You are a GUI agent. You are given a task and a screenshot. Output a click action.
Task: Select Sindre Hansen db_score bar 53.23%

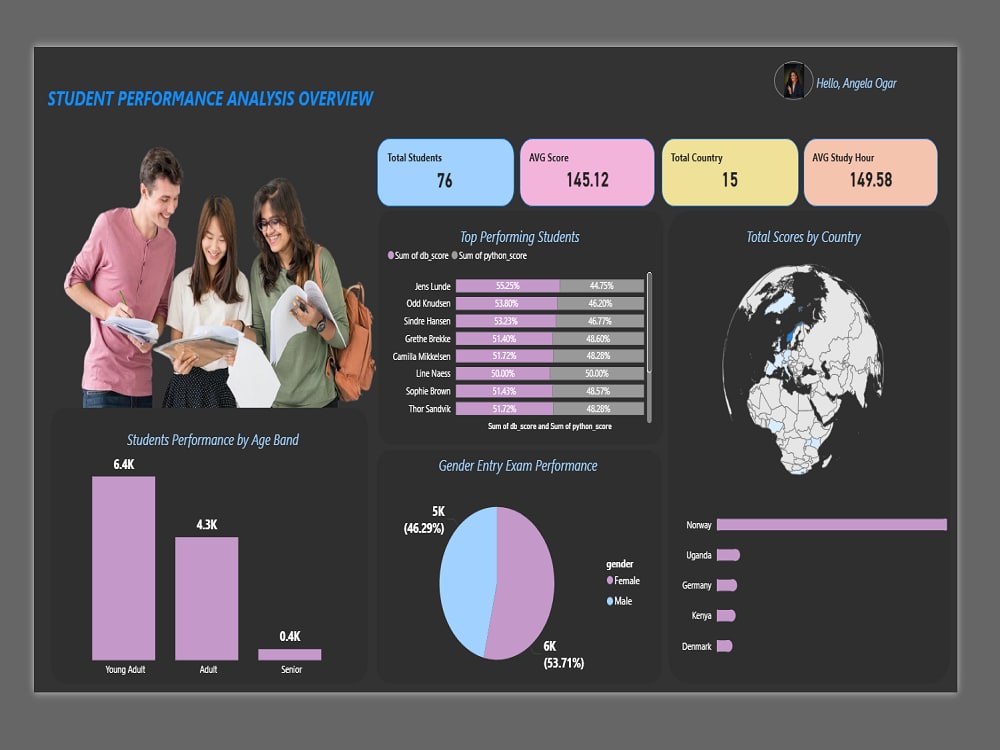pyautogui.click(x=506, y=321)
